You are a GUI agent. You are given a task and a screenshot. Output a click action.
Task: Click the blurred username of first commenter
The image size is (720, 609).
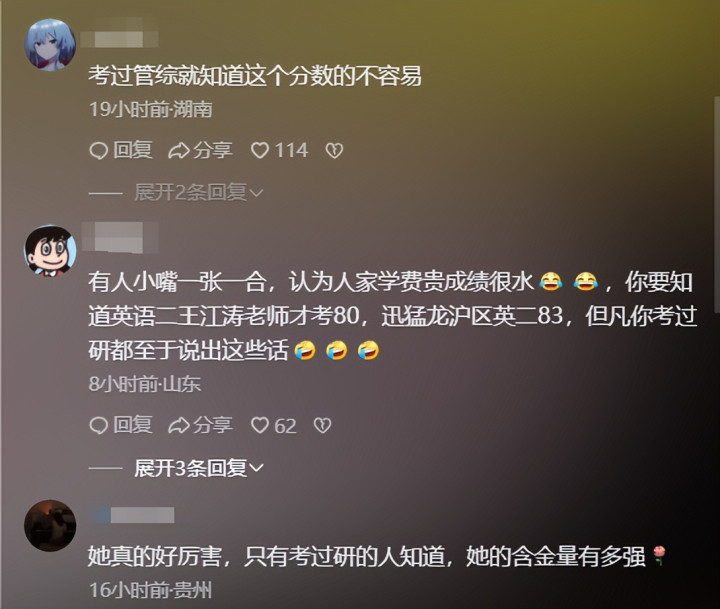(119, 39)
